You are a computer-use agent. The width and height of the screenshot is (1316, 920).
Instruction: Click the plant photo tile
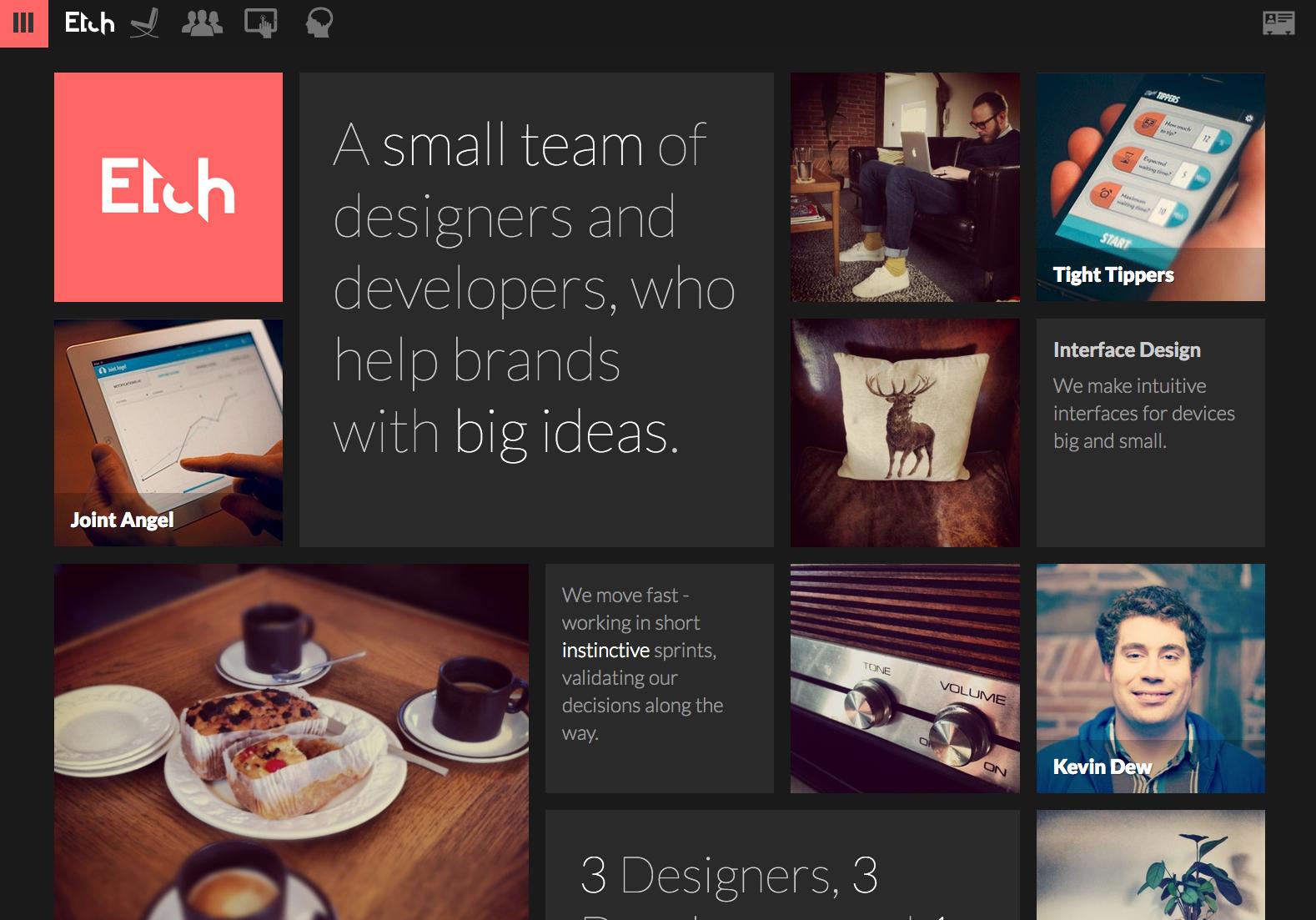(1151, 865)
